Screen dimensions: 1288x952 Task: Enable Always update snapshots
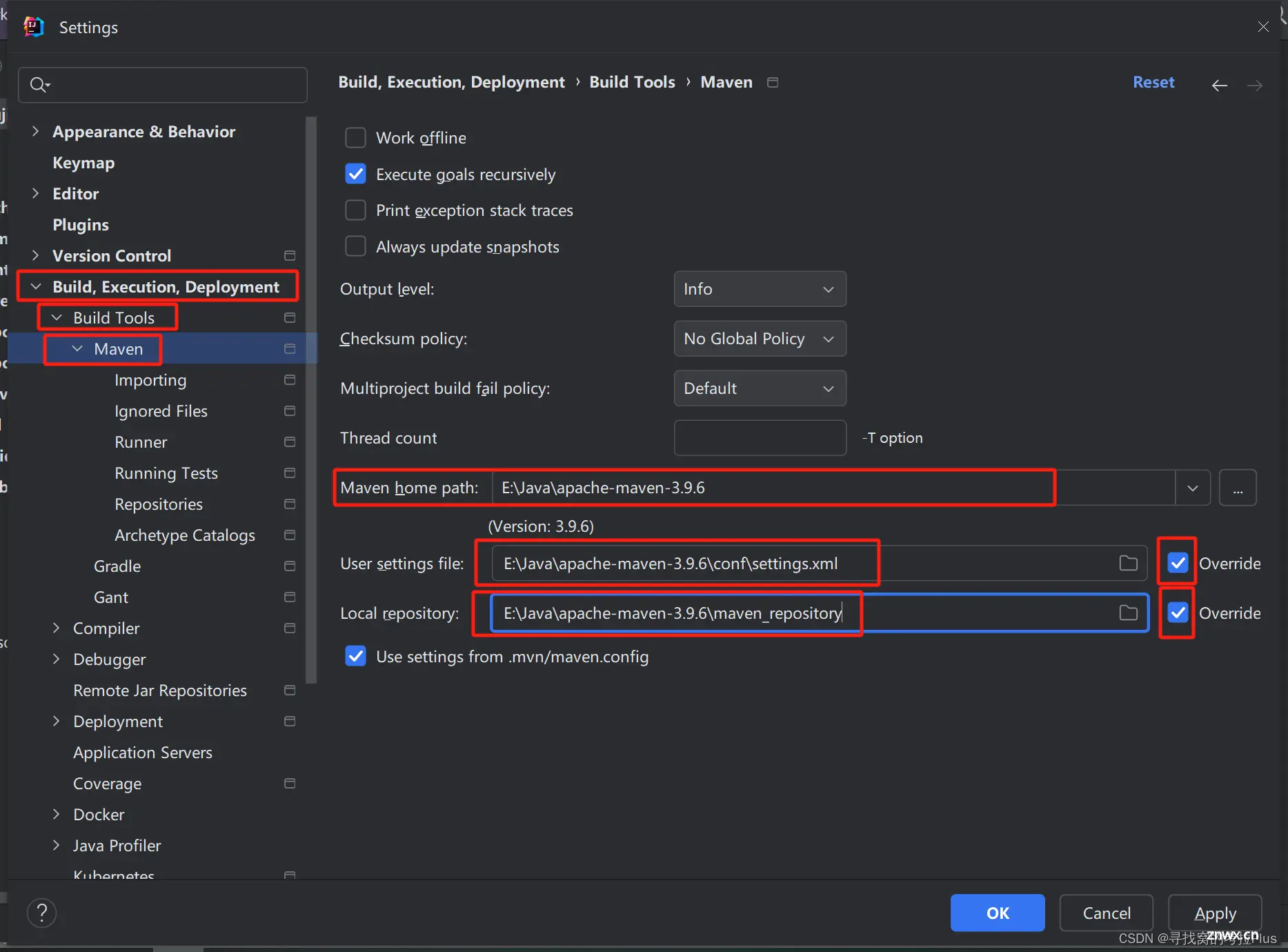click(x=355, y=246)
